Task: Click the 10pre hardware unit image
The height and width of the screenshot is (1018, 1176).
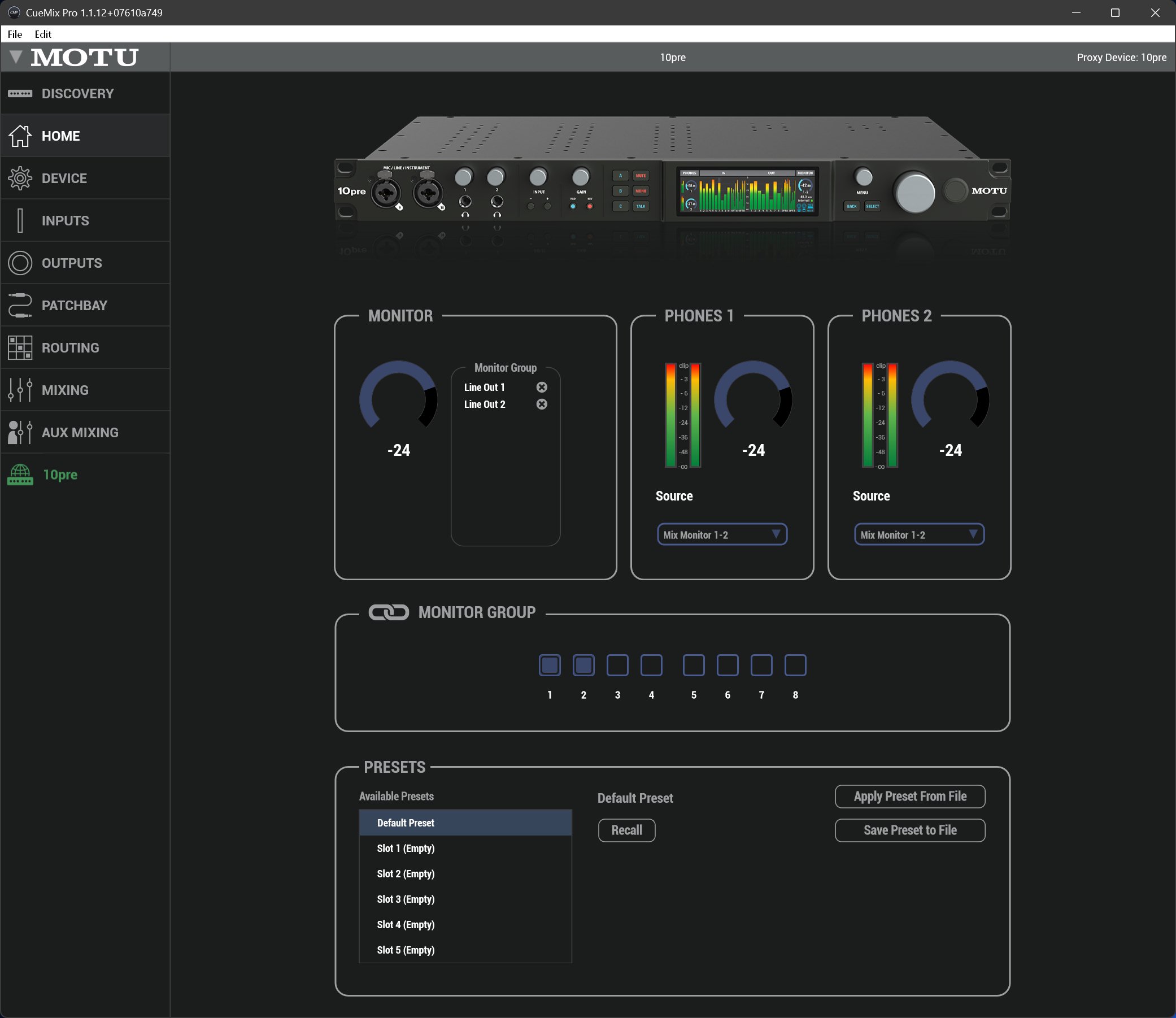Action: [x=672, y=169]
